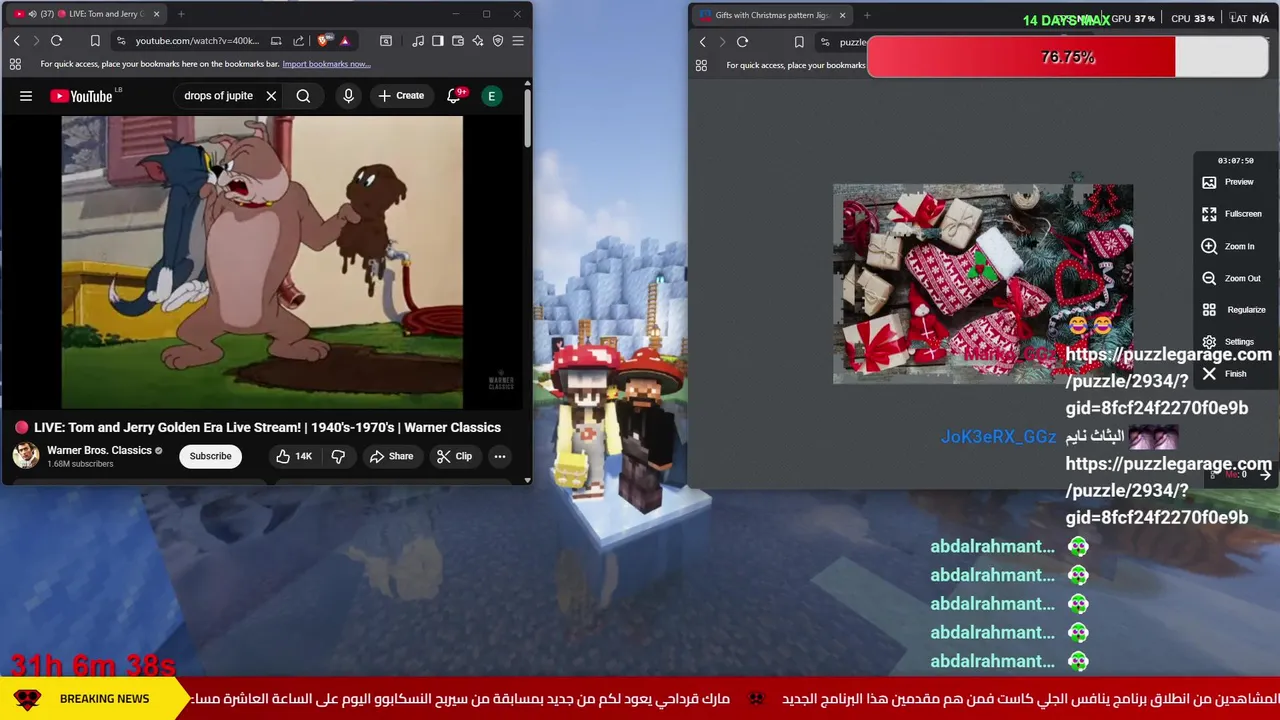Open new tab in YouTube window
The width and height of the screenshot is (1280, 720).
(181, 14)
